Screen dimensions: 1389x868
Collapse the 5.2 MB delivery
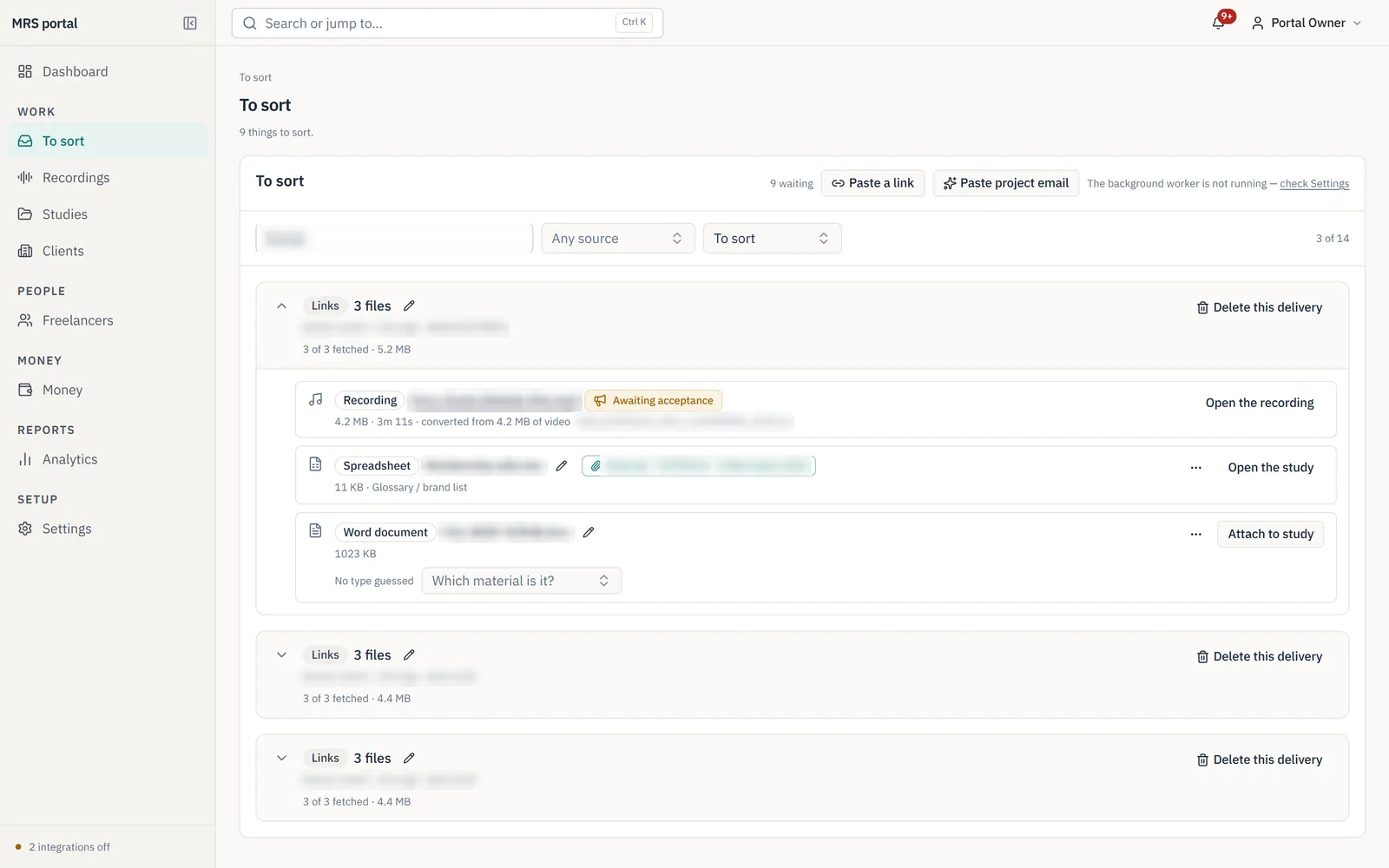(281, 306)
